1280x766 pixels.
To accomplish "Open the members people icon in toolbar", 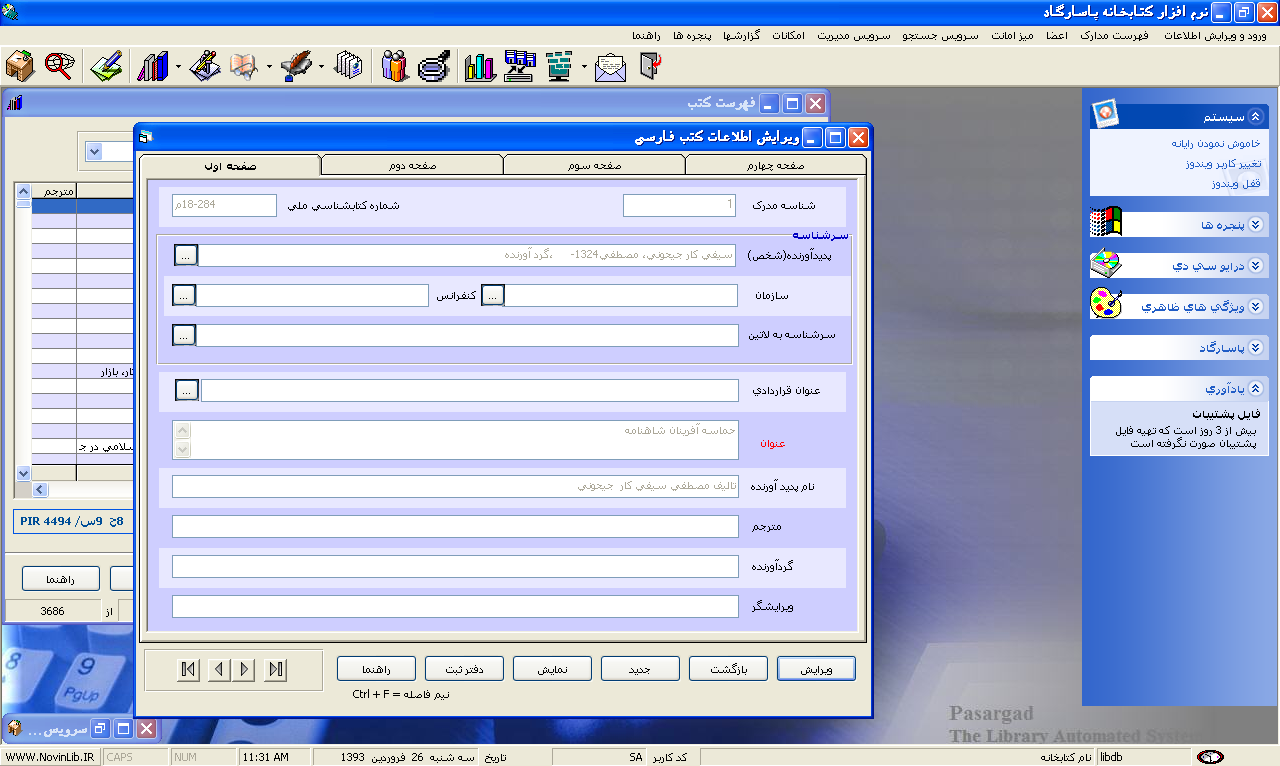I will [x=395, y=67].
